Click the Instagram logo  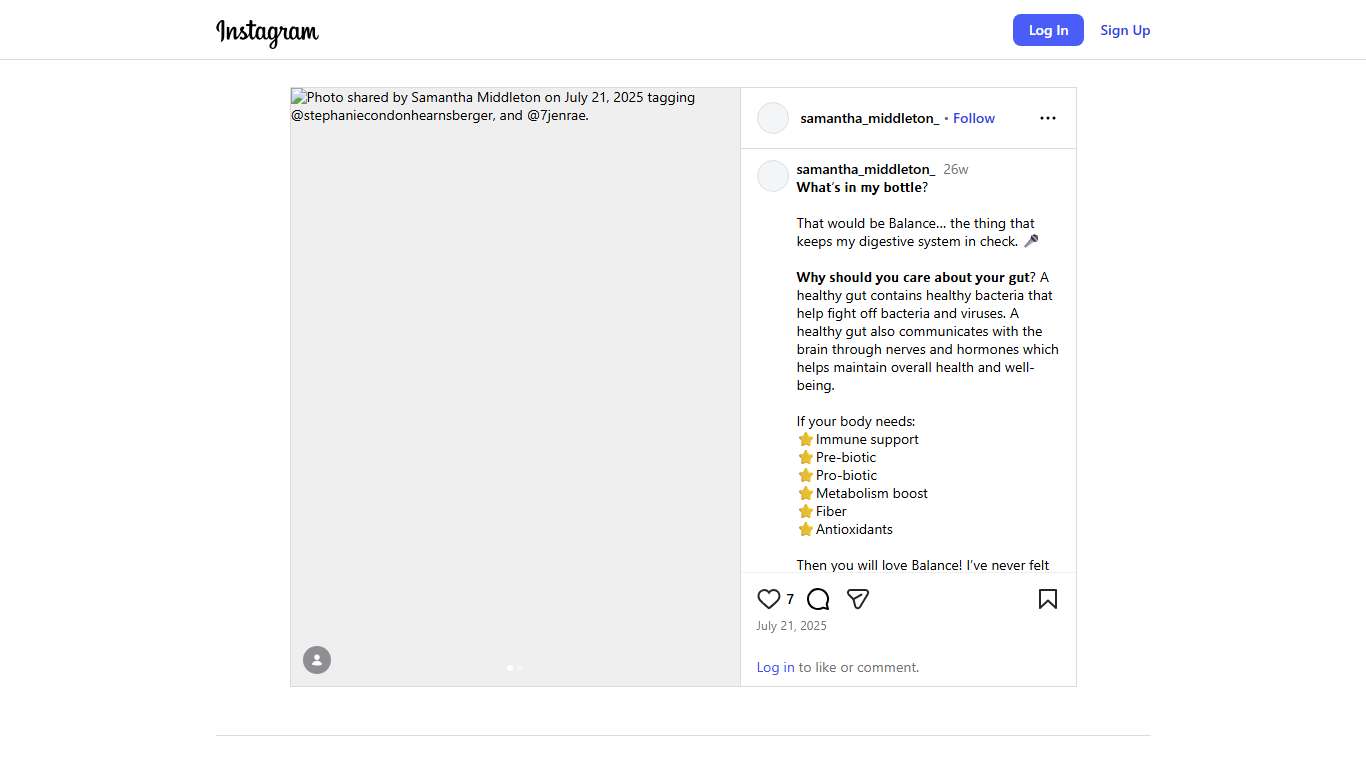click(x=267, y=31)
